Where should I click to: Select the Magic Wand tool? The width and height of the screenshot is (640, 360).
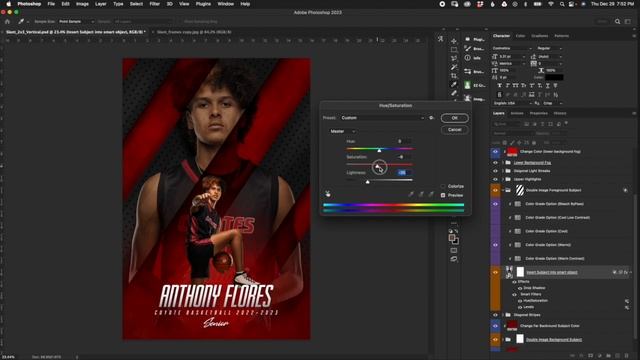coord(454,67)
